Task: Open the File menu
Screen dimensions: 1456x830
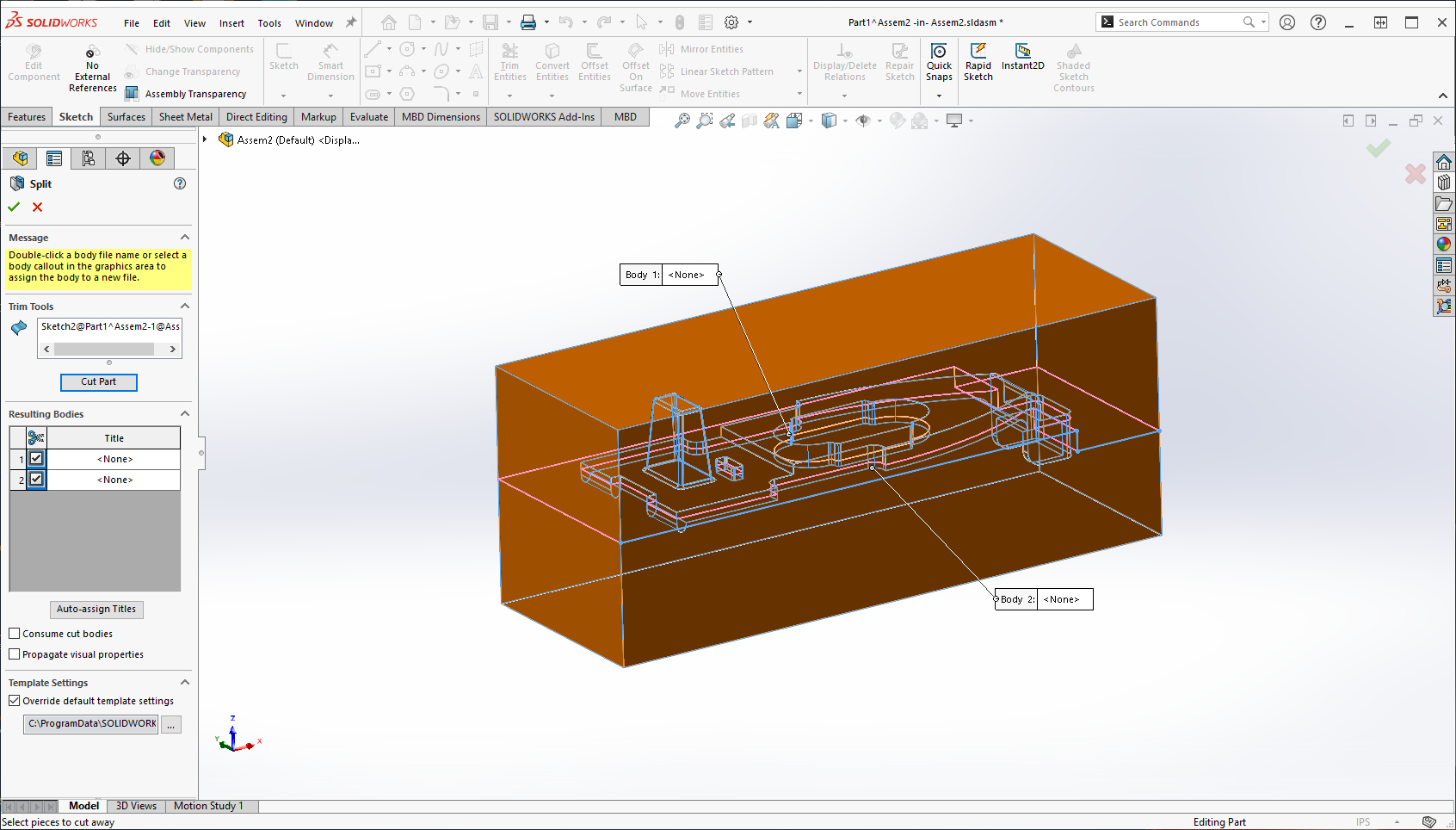Action: click(132, 23)
